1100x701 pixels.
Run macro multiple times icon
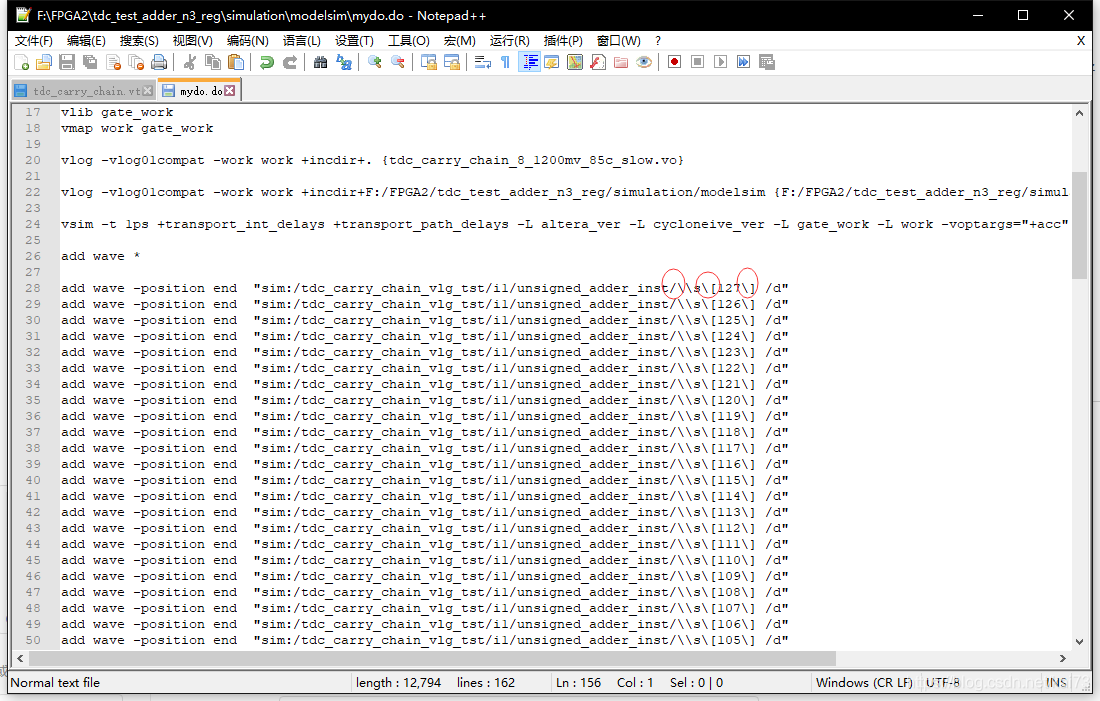coord(744,62)
